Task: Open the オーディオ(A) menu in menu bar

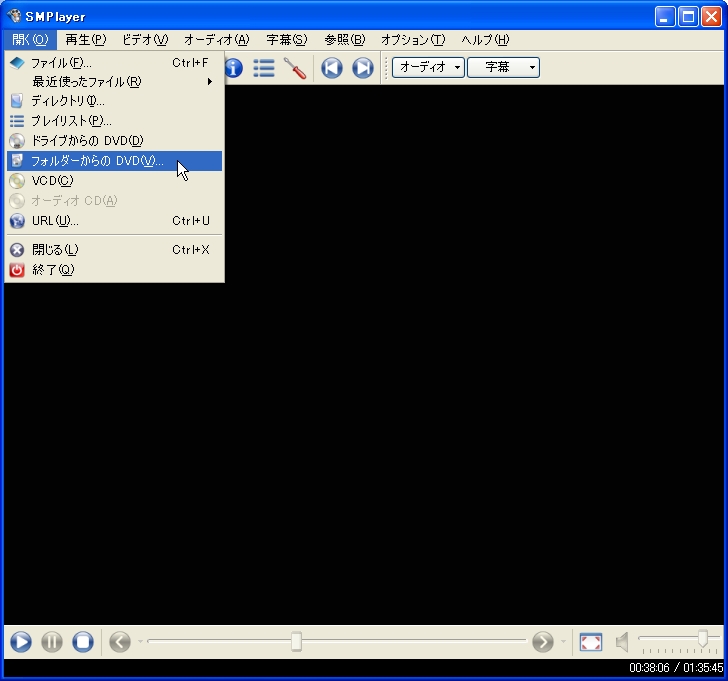Action: pos(216,40)
